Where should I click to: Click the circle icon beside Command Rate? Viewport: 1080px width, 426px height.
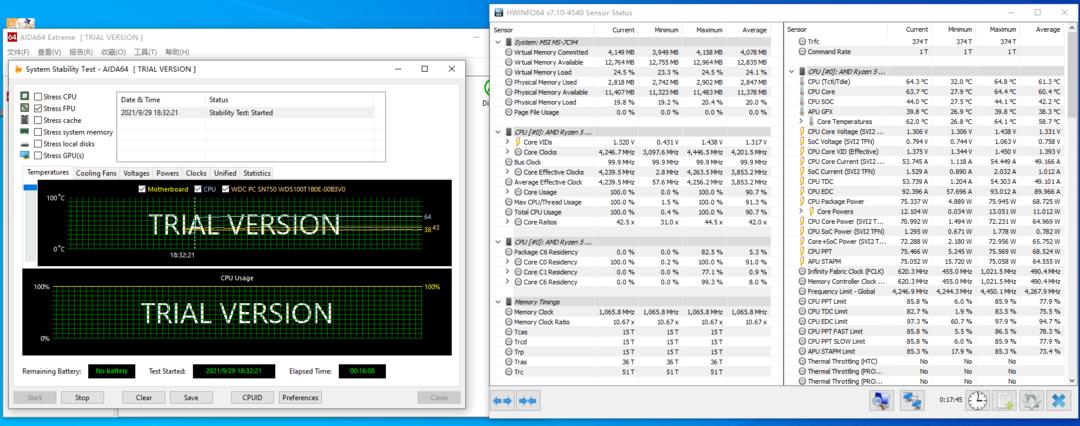802,52
